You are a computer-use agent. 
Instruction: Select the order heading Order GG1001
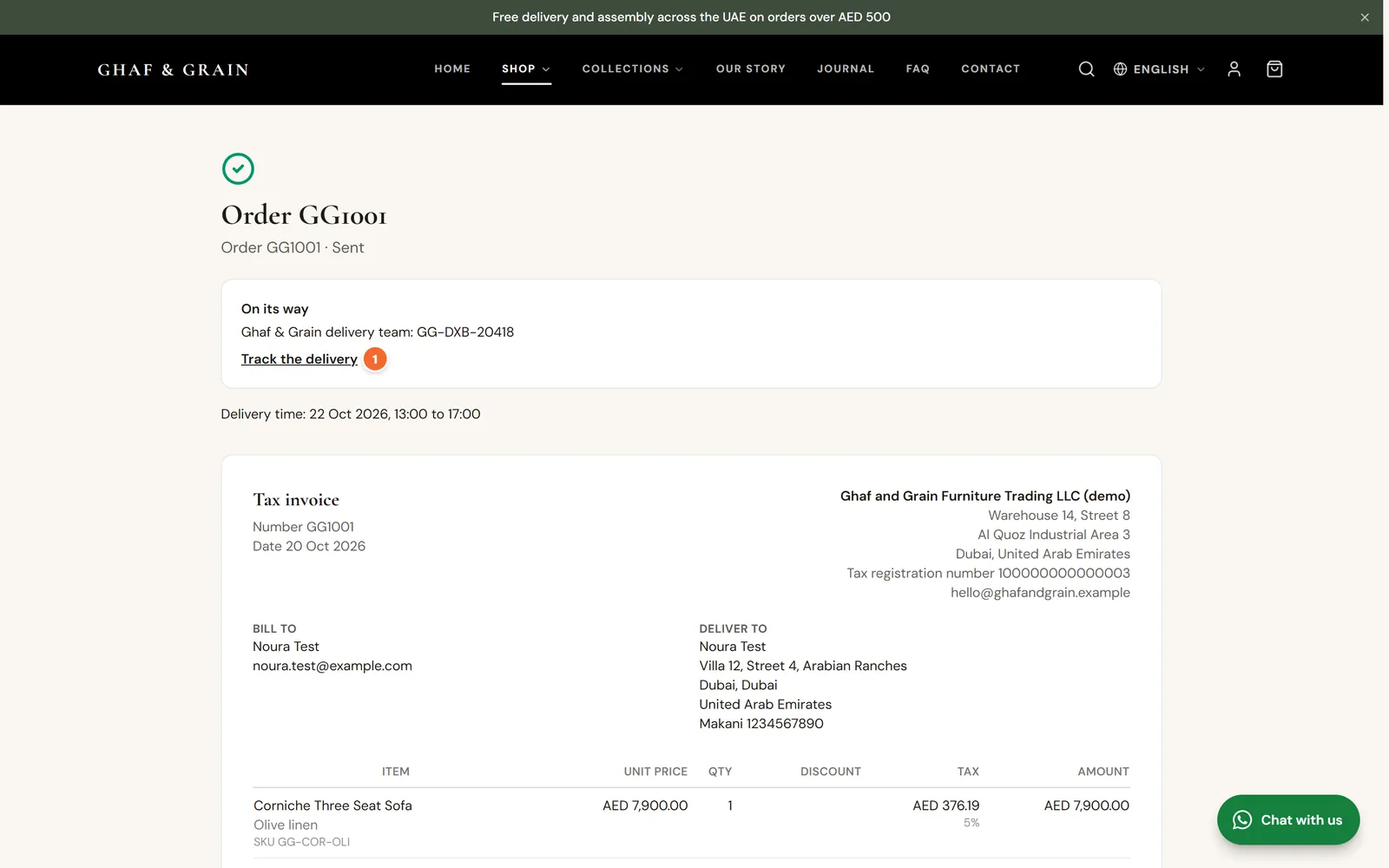point(304,214)
